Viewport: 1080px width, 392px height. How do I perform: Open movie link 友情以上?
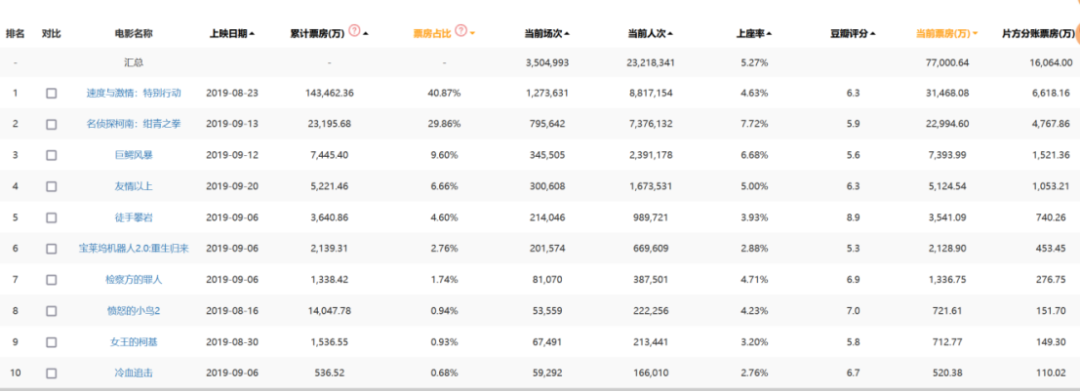click(134, 186)
